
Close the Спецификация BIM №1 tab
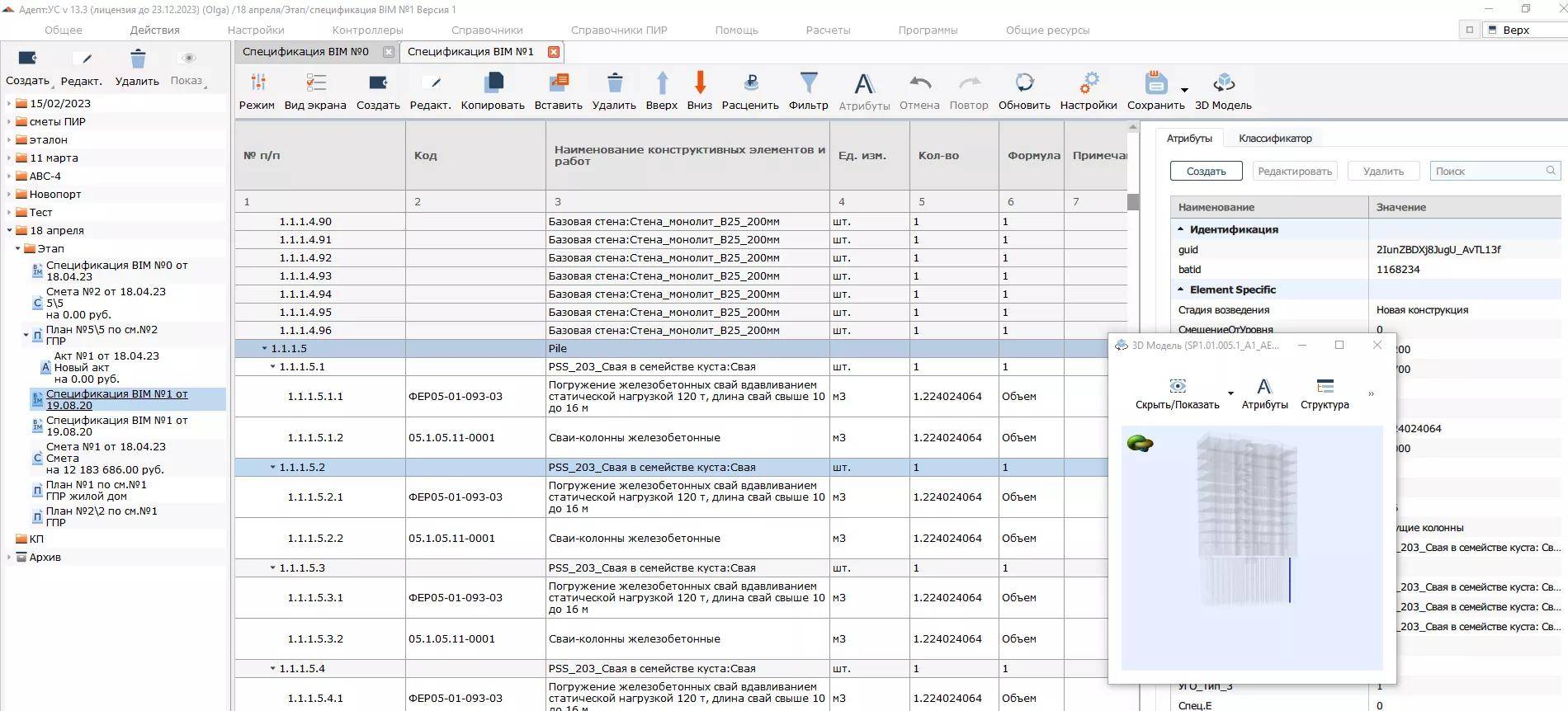click(554, 52)
